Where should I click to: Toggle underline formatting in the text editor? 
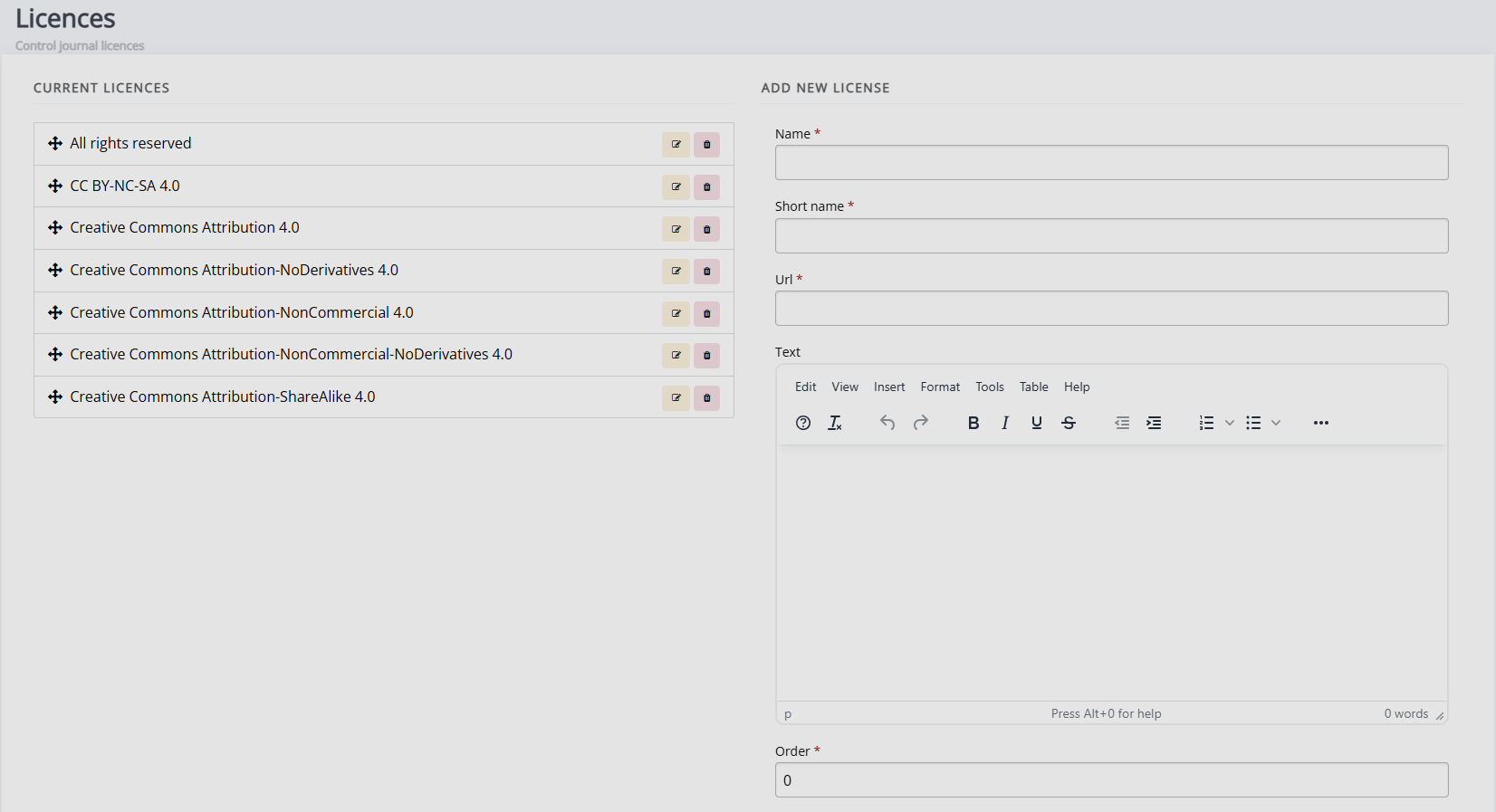click(x=1037, y=423)
